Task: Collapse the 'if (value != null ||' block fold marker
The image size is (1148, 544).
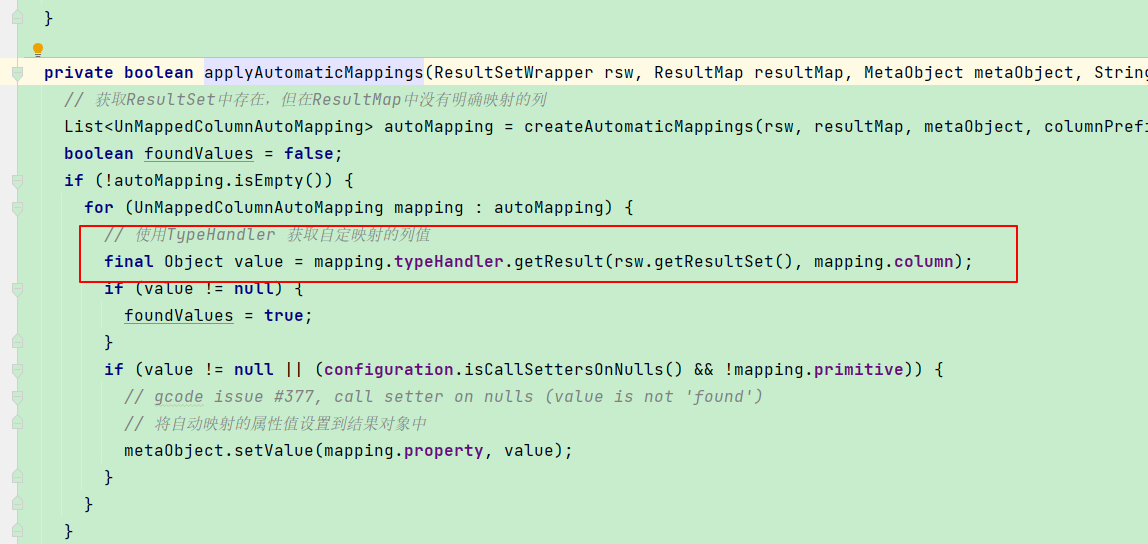Action: click(18, 369)
